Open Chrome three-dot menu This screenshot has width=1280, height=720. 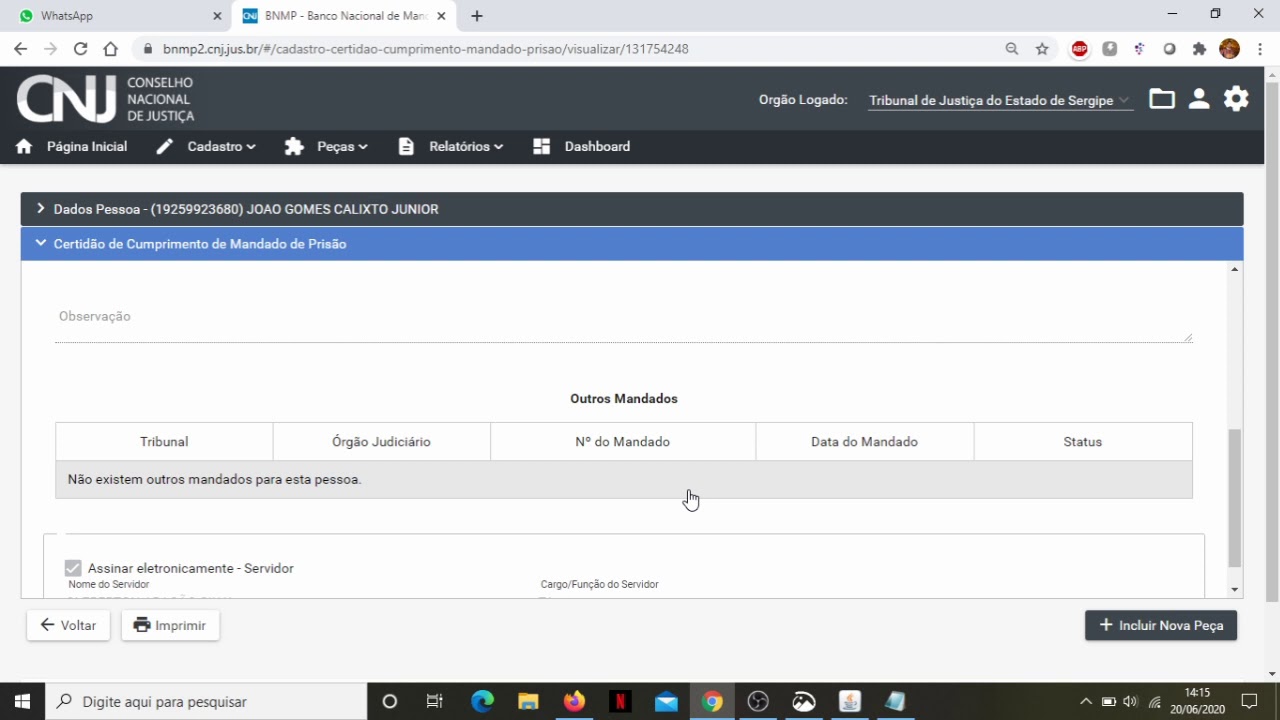coord(1259,49)
